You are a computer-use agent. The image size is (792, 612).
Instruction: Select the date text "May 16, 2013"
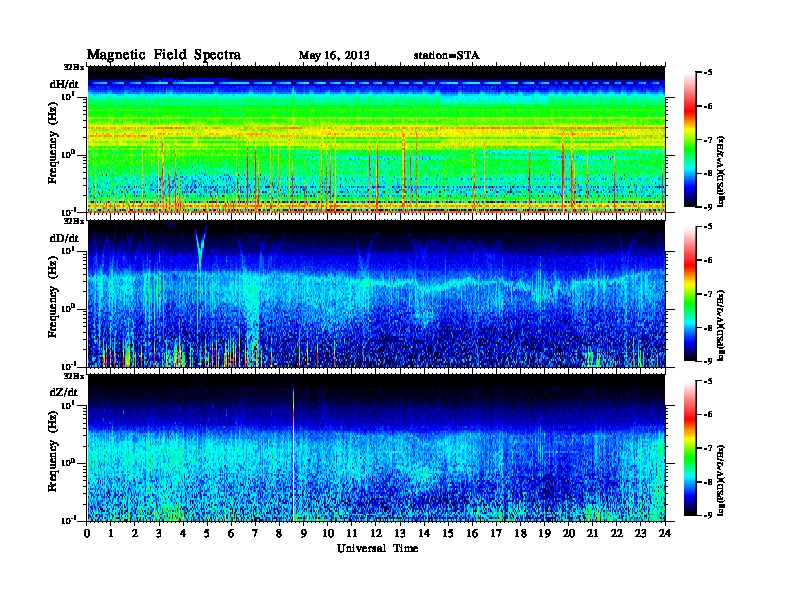point(334,55)
